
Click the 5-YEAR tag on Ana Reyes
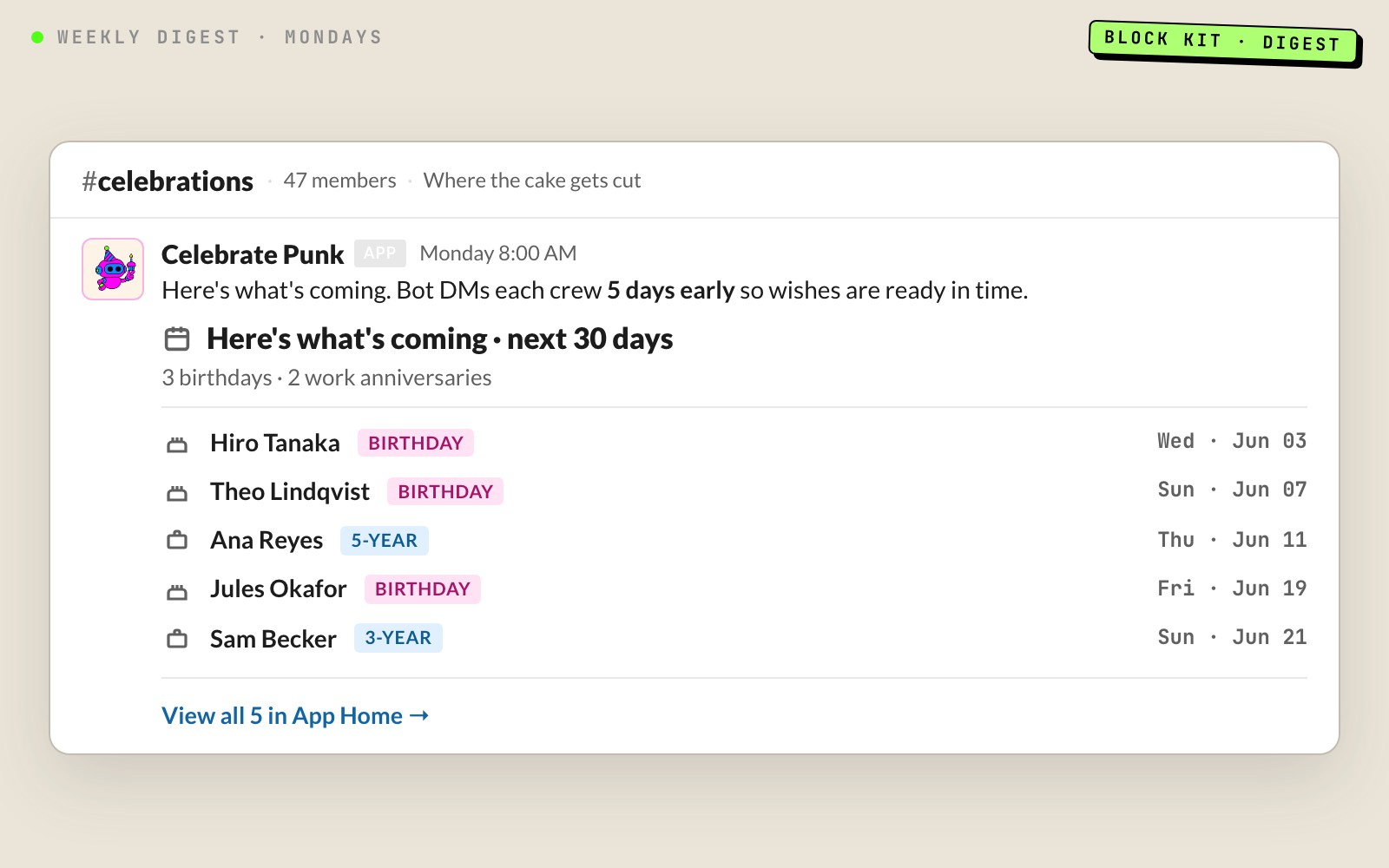384,541
